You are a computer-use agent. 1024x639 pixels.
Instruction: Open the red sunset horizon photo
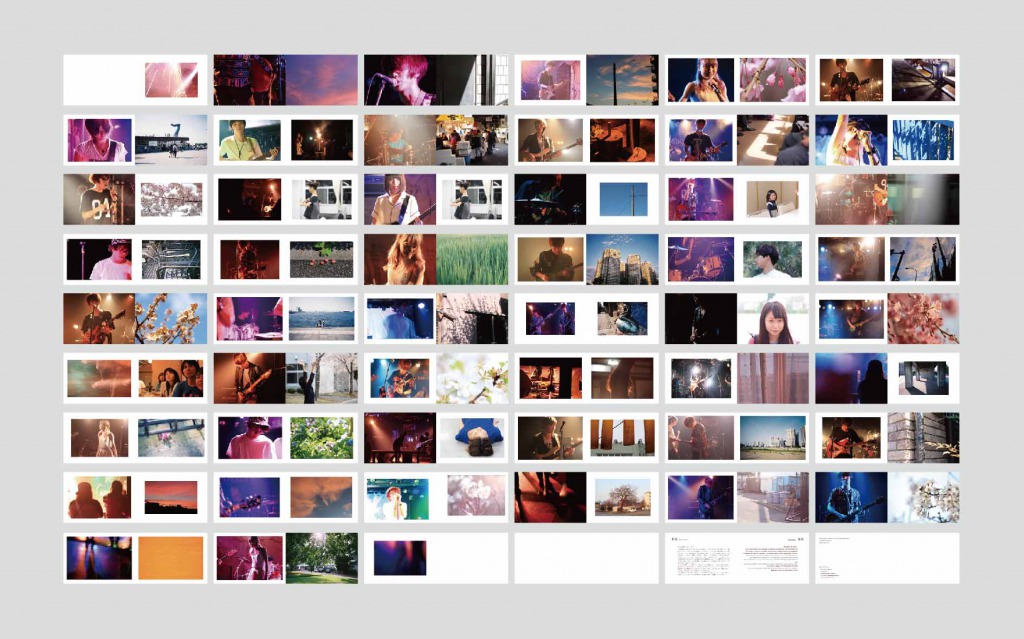click(171, 497)
